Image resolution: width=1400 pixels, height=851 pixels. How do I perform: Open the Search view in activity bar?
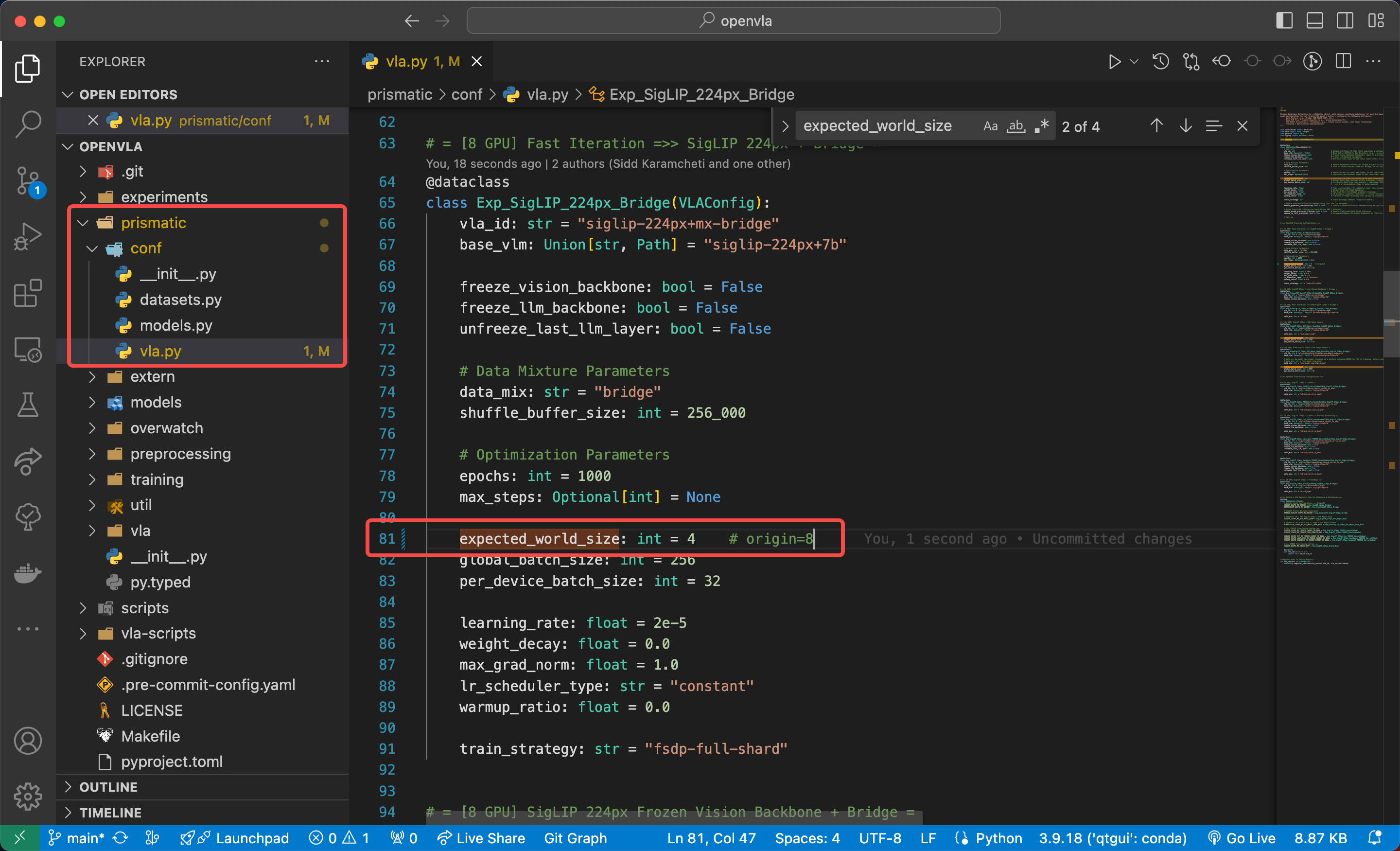pos(27,124)
